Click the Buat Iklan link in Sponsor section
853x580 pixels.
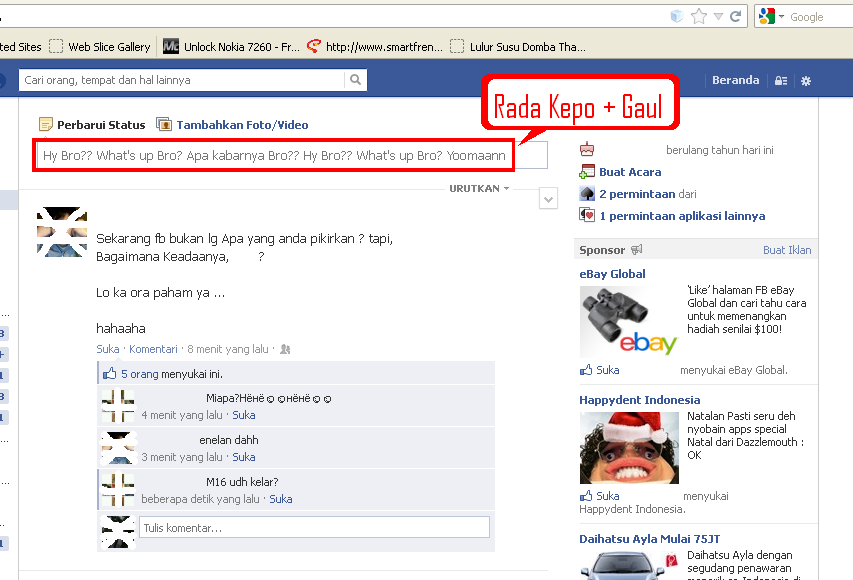787,249
